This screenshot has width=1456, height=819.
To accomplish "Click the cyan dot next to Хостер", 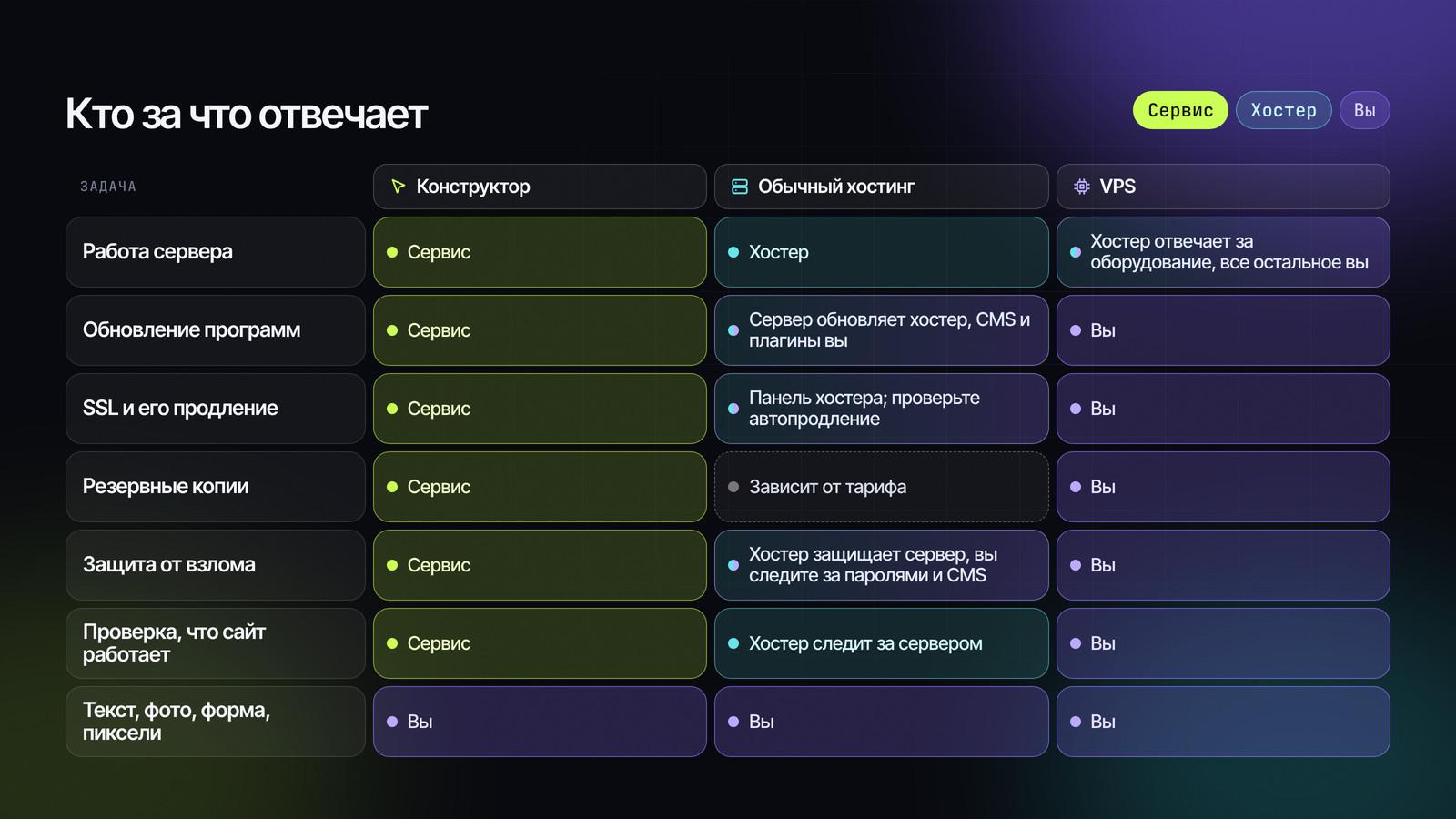I will [733, 252].
